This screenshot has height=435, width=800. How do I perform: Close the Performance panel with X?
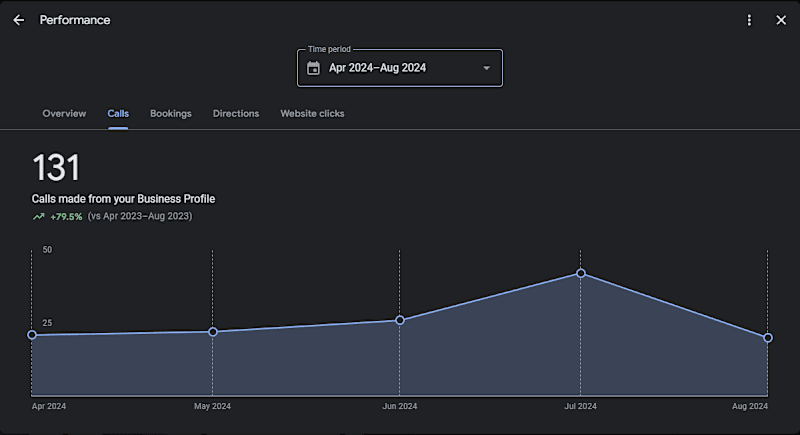pyautogui.click(x=781, y=20)
